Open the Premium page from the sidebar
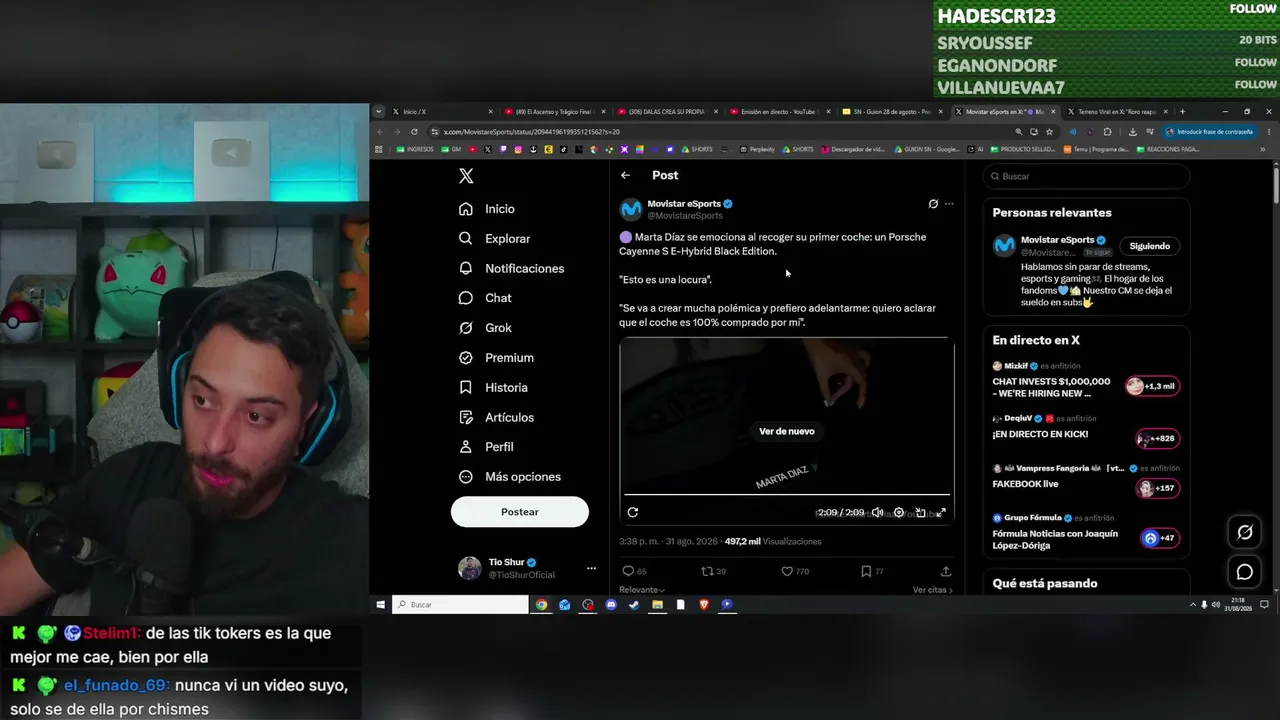Viewport: 1280px width, 720px height. [496, 358]
